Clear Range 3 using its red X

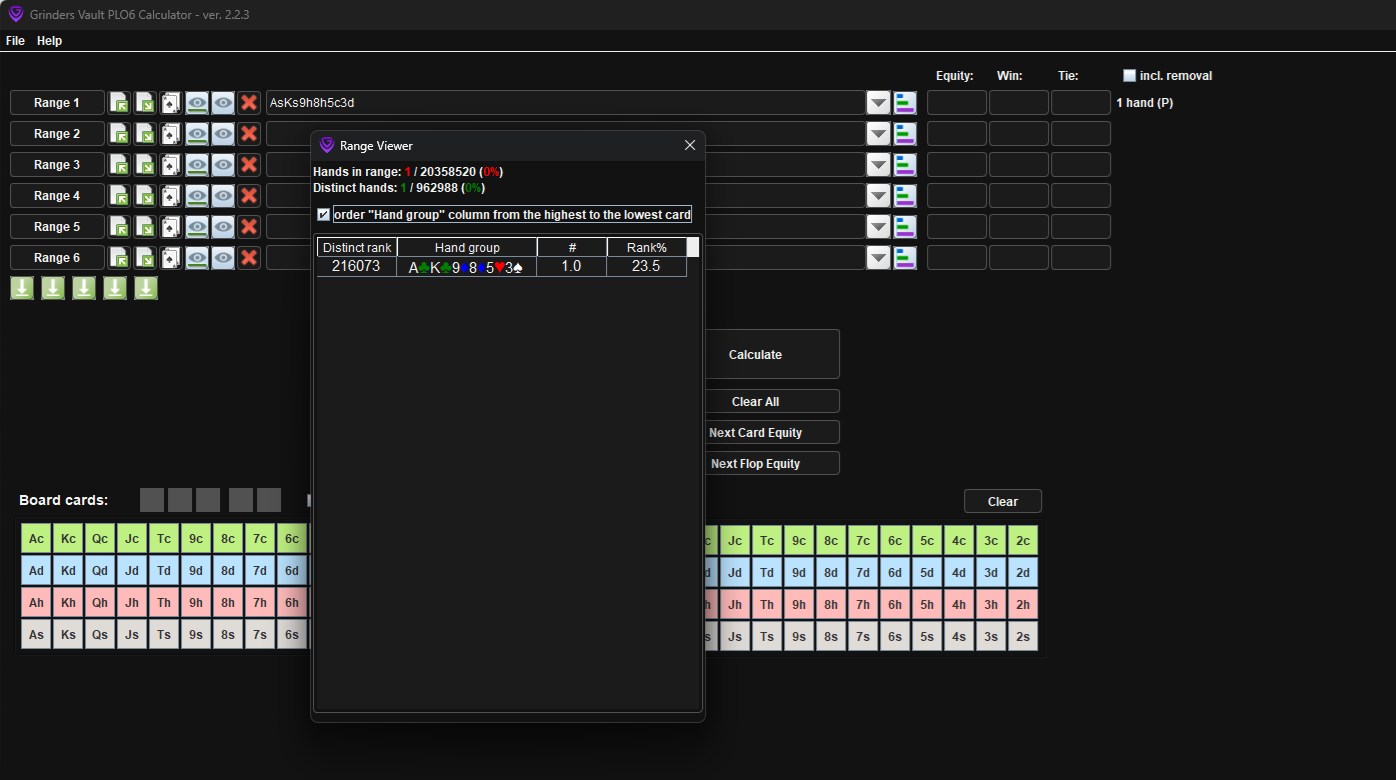(249, 165)
